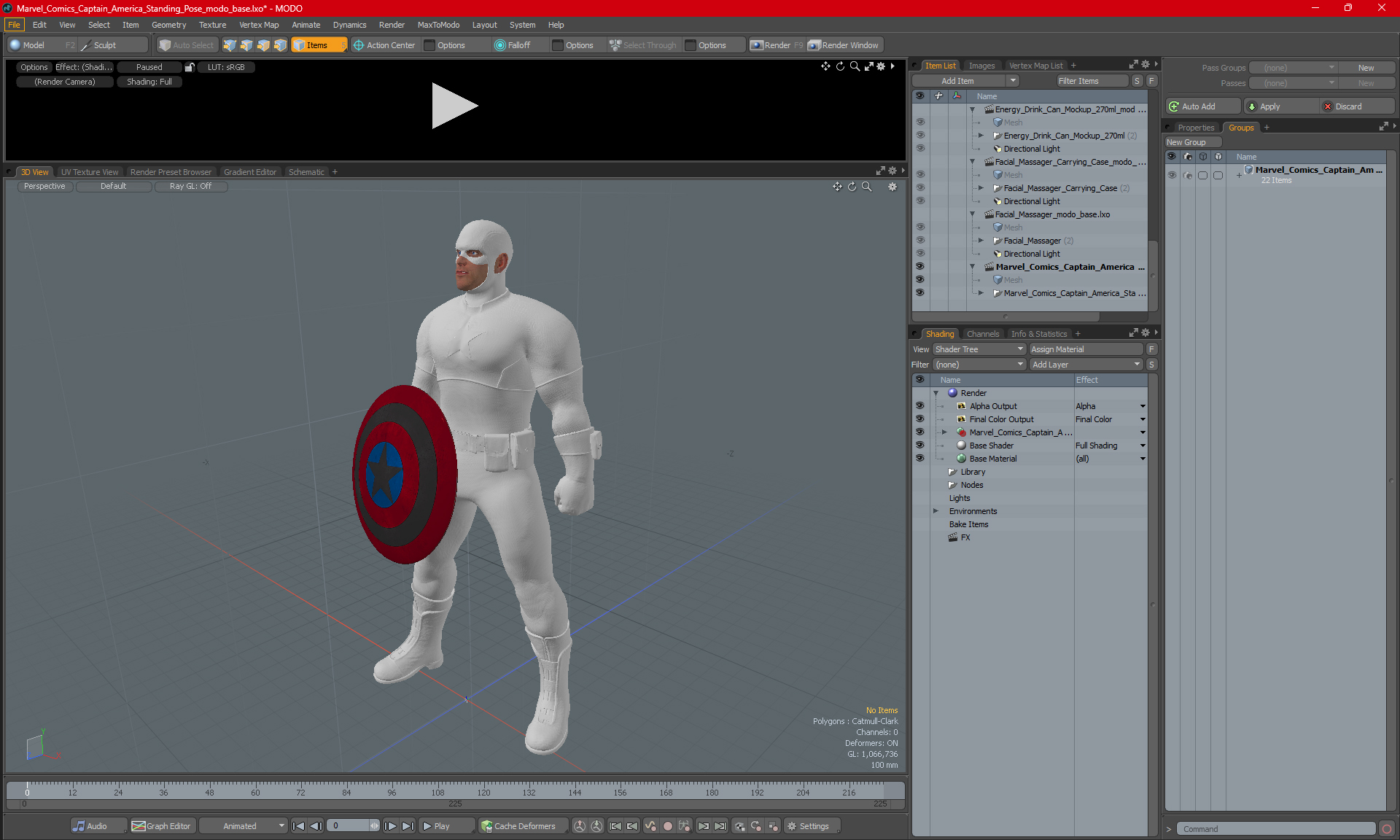Image resolution: width=1400 pixels, height=840 pixels.
Task: Collapse the Energy_Drink_Can_Mockup_270ml_mod scene
Action: 972,109
